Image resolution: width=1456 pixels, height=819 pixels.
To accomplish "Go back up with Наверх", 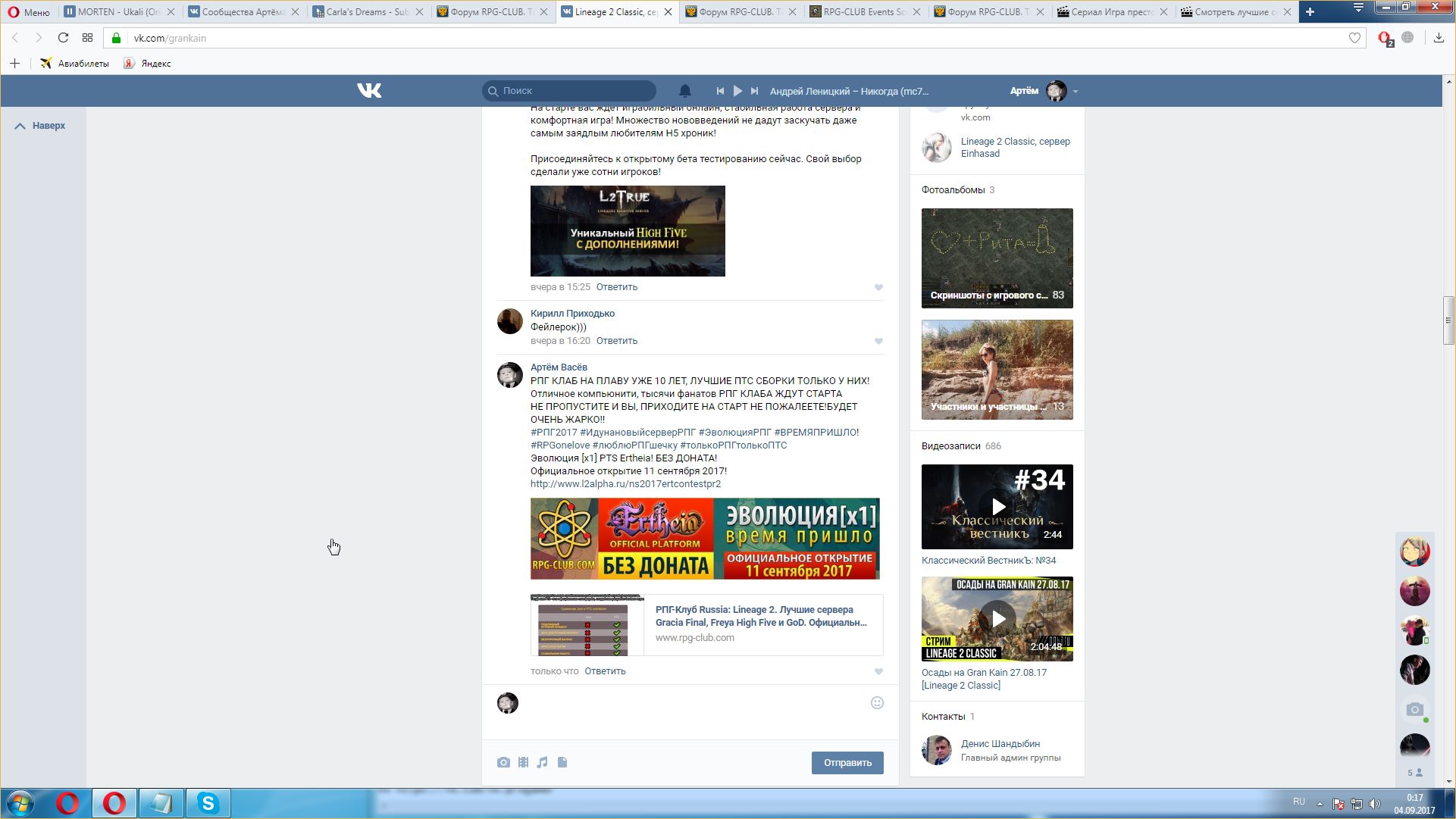I will point(41,126).
